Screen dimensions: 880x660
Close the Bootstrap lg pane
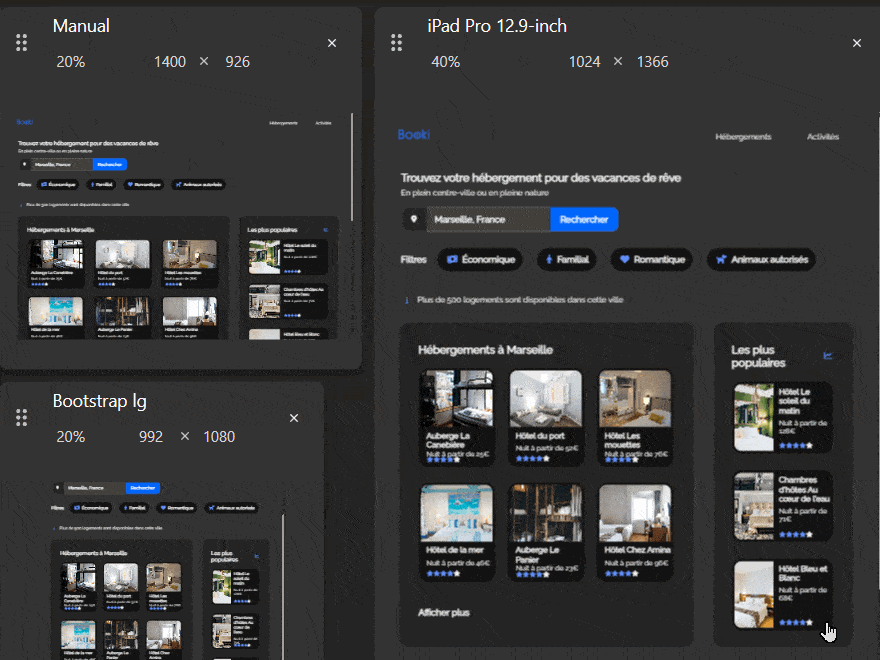click(294, 418)
